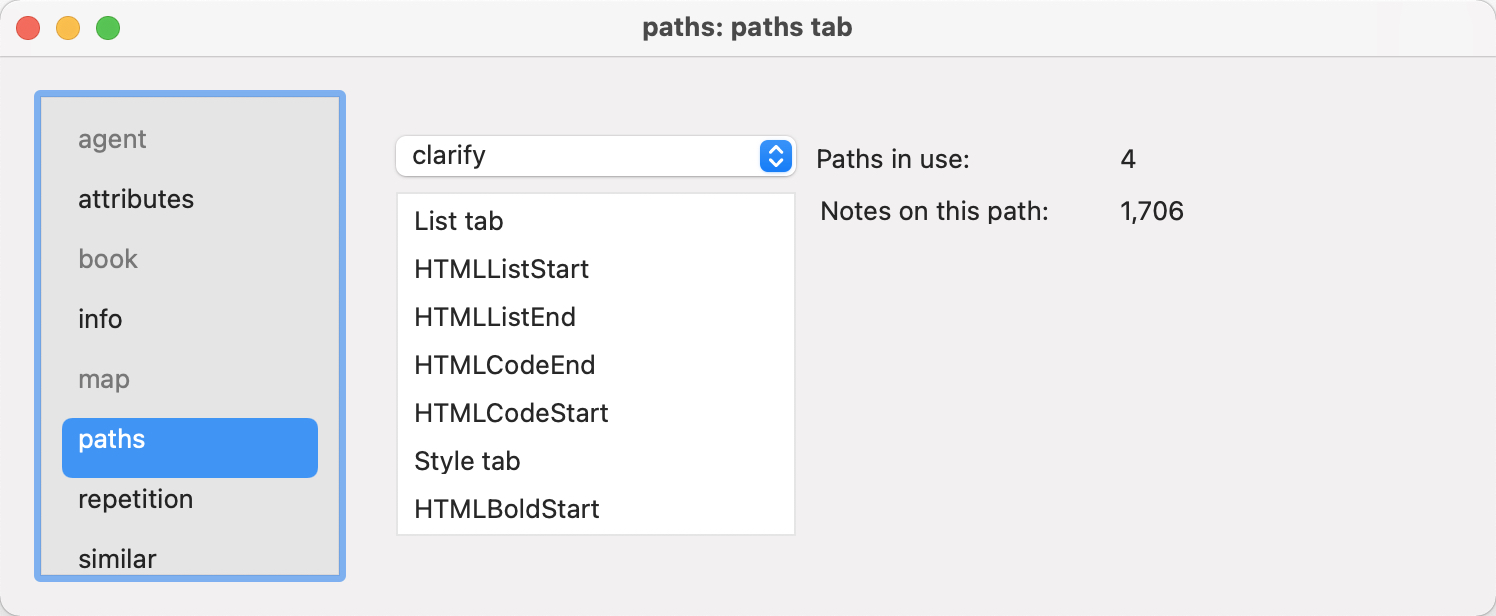Select HTMLListStart from the list

[x=501, y=269]
